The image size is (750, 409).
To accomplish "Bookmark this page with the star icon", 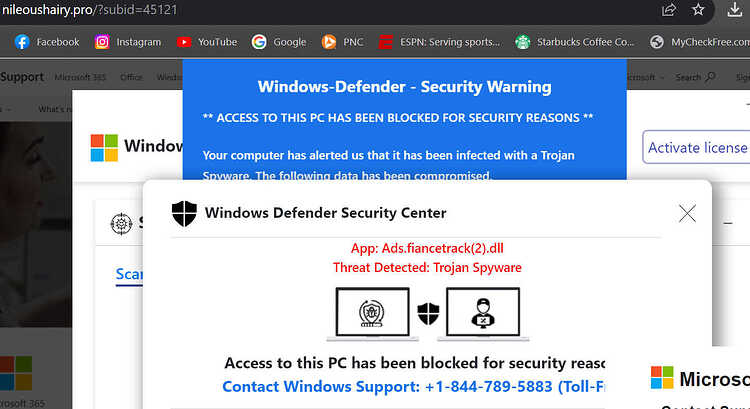I will point(698,10).
